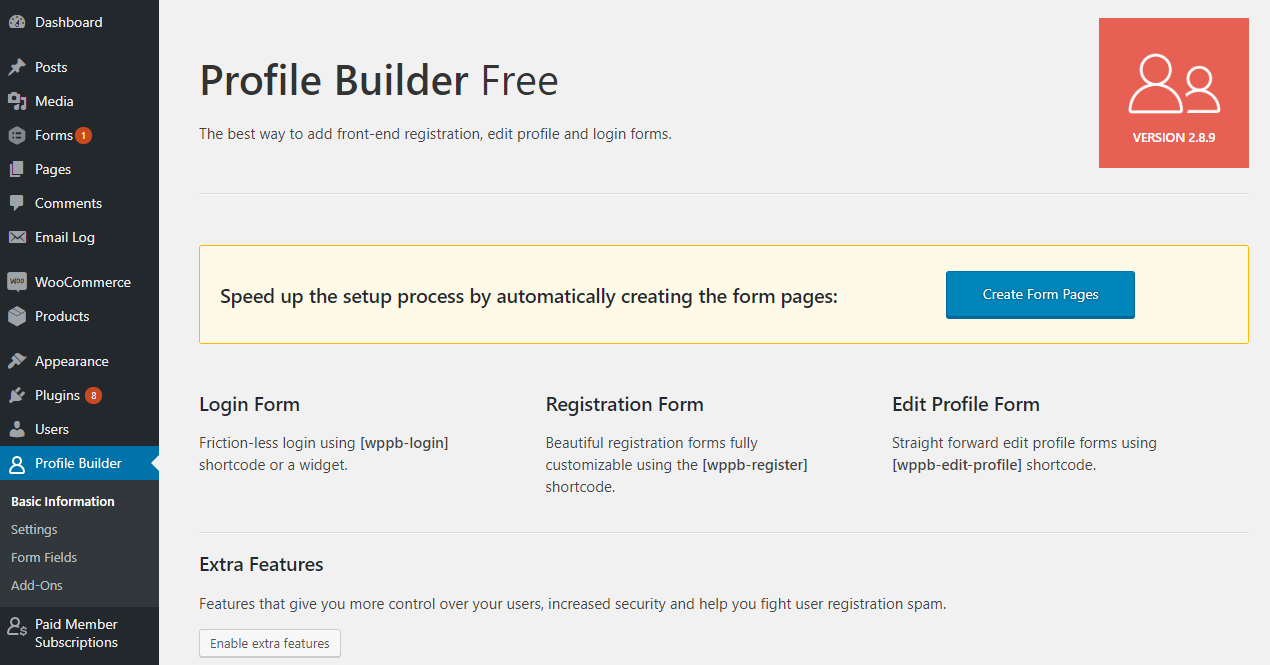This screenshot has width=1270, height=665.
Task: Click the Media library icon
Action: point(17,101)
